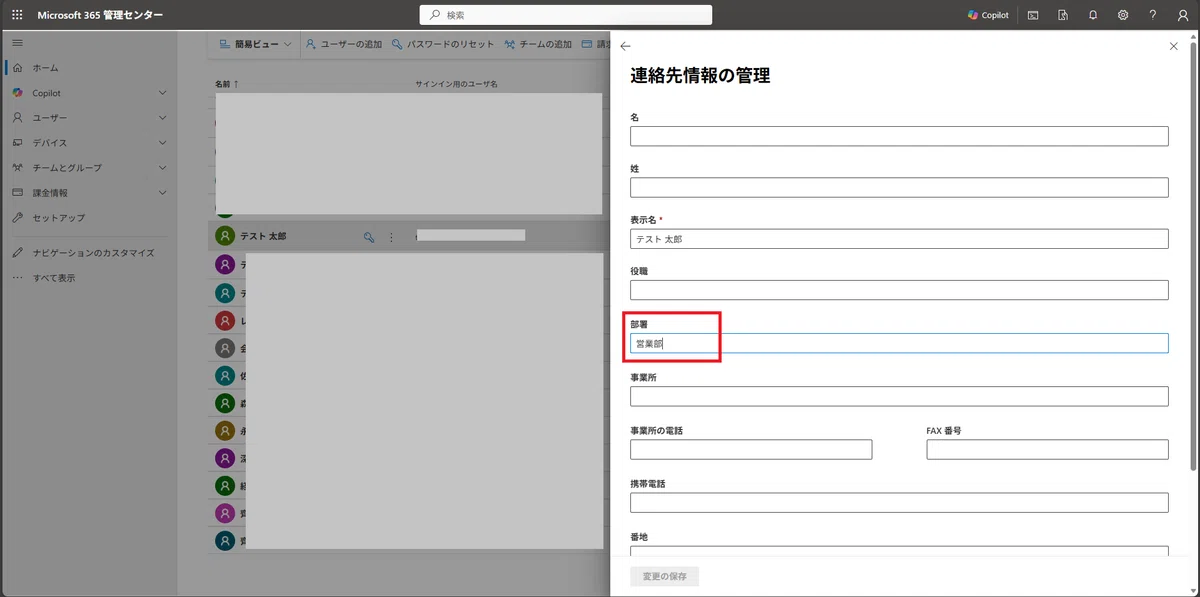Expand the 課金情報 sidebar chevron
1200x597 pixels.
[x=162, y=193]
